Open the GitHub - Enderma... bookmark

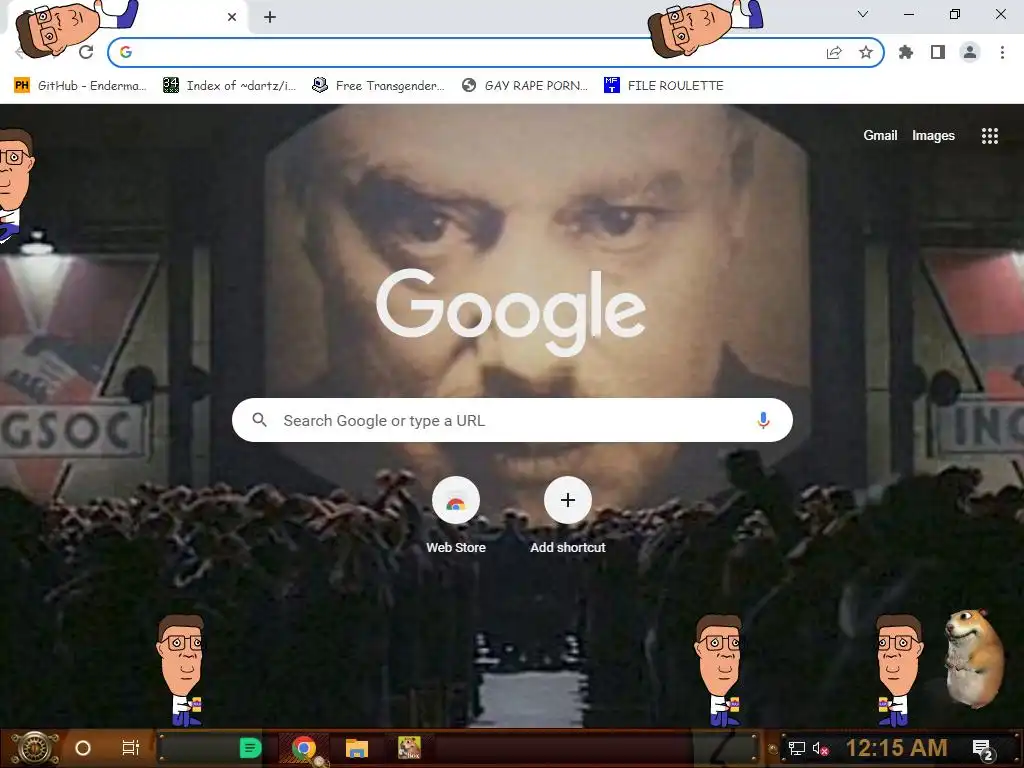coord(80,86)
